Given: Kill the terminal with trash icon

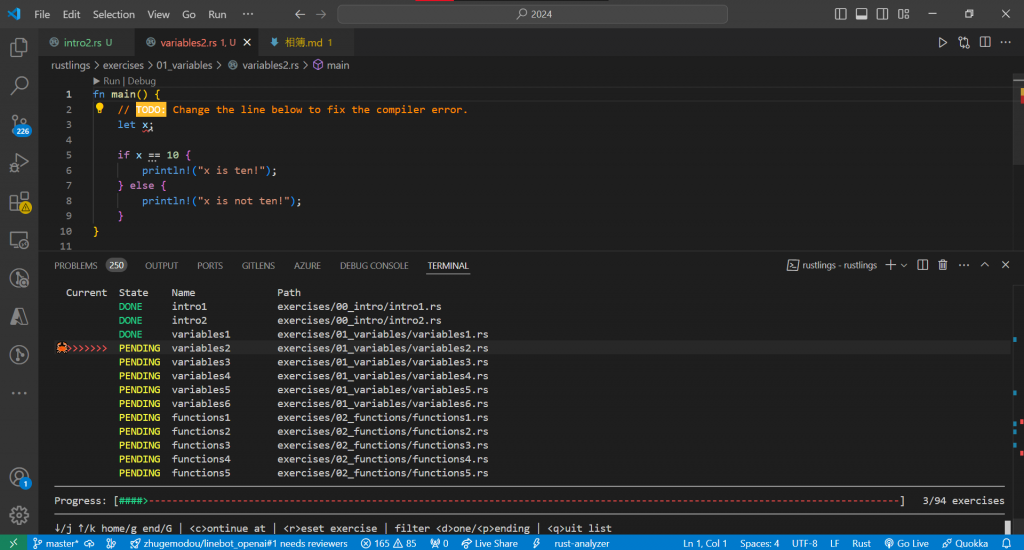Looking at the screenshot, I should tap(942, 265).
